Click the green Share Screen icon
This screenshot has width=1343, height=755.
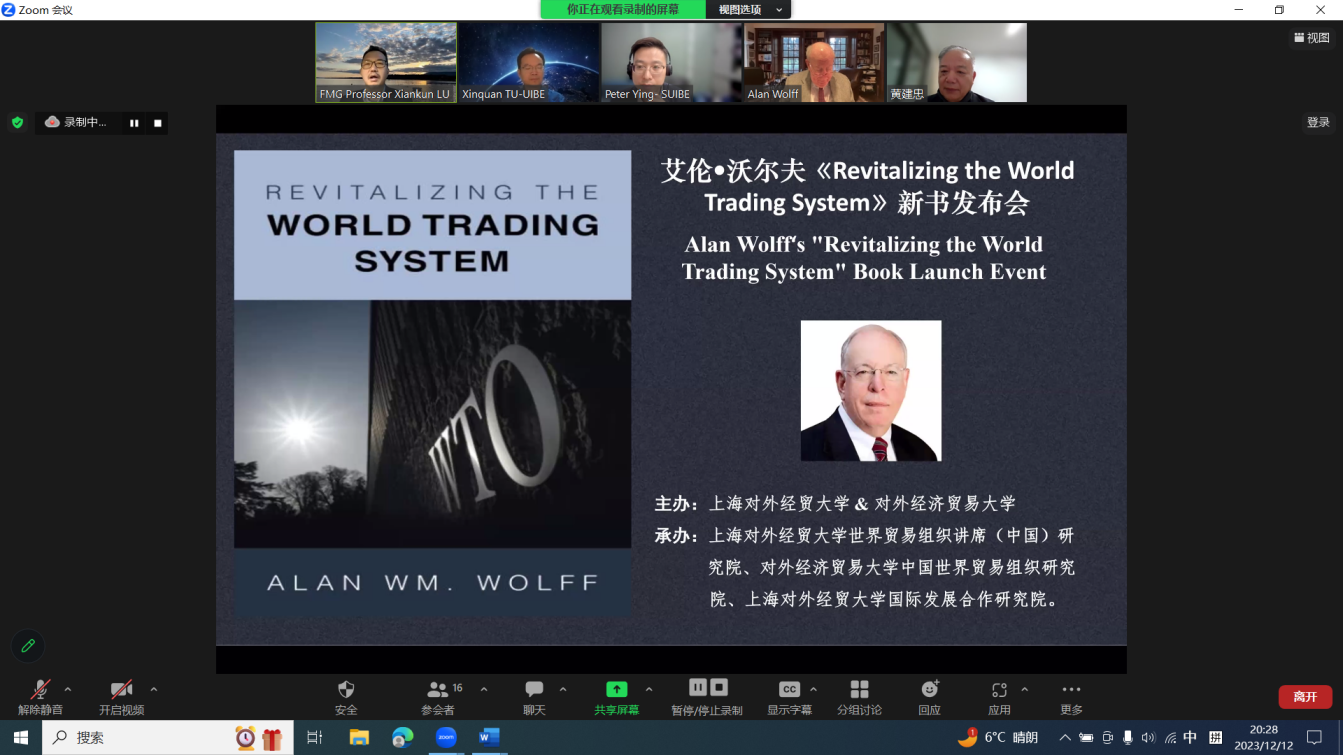point(617,690)
